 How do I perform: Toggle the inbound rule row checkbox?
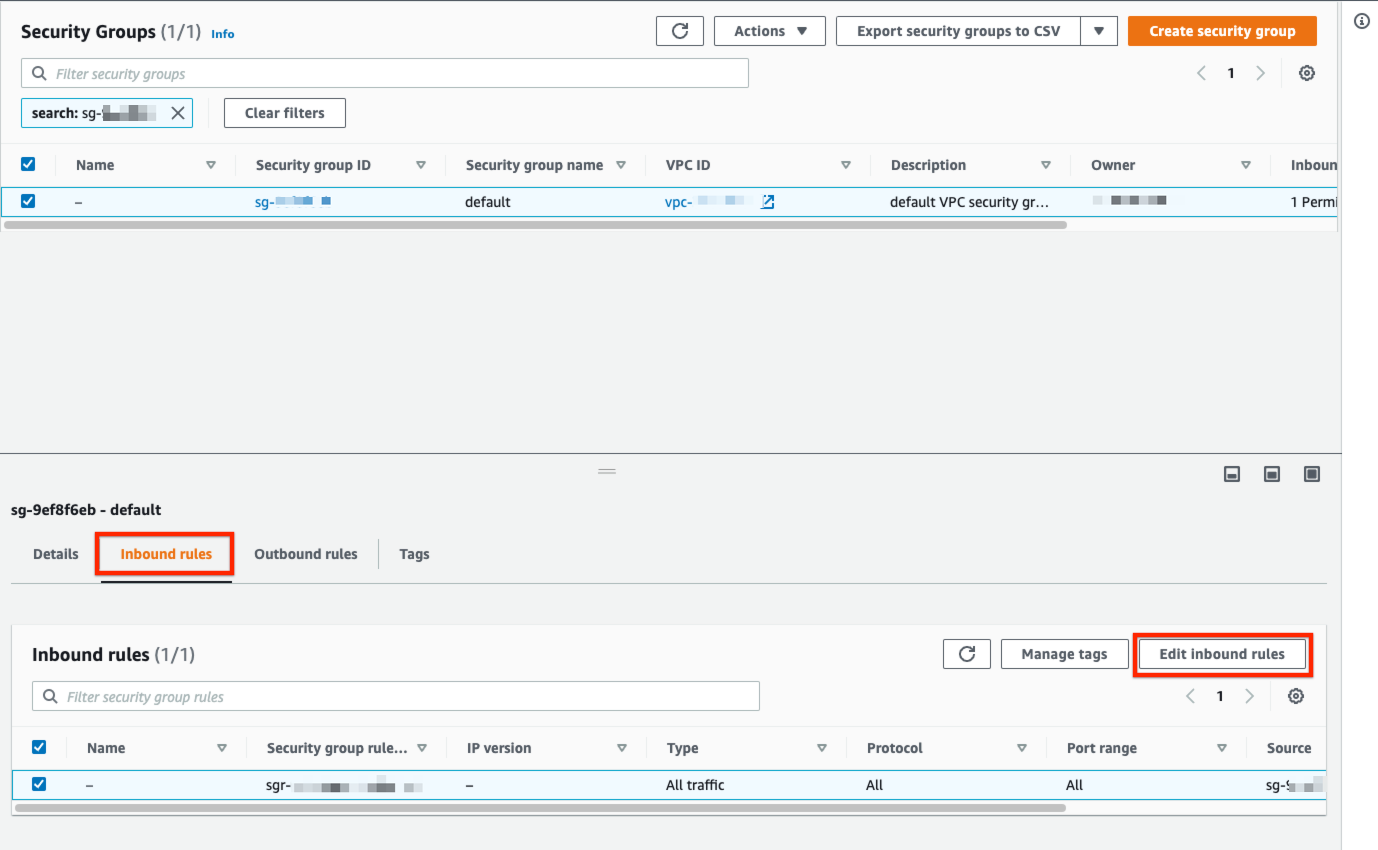coord(38,784)
